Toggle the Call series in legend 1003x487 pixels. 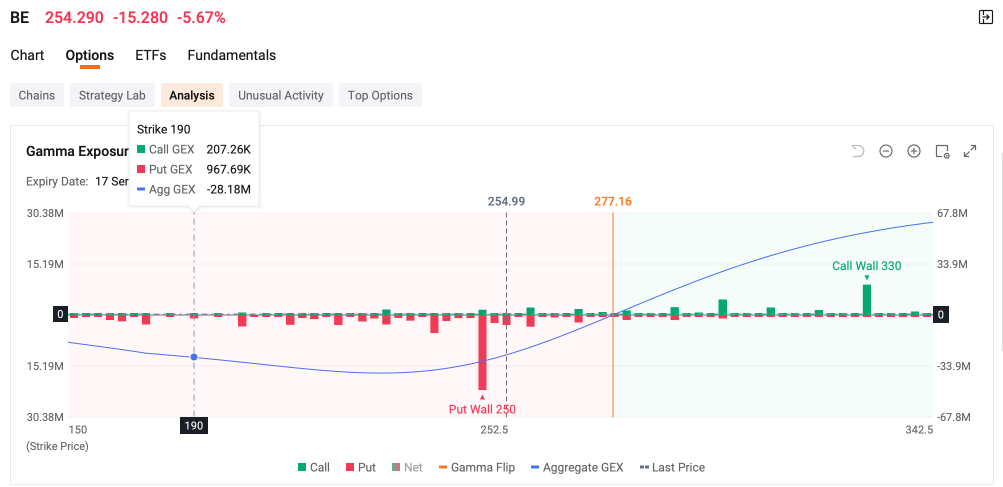pos(313,467)
